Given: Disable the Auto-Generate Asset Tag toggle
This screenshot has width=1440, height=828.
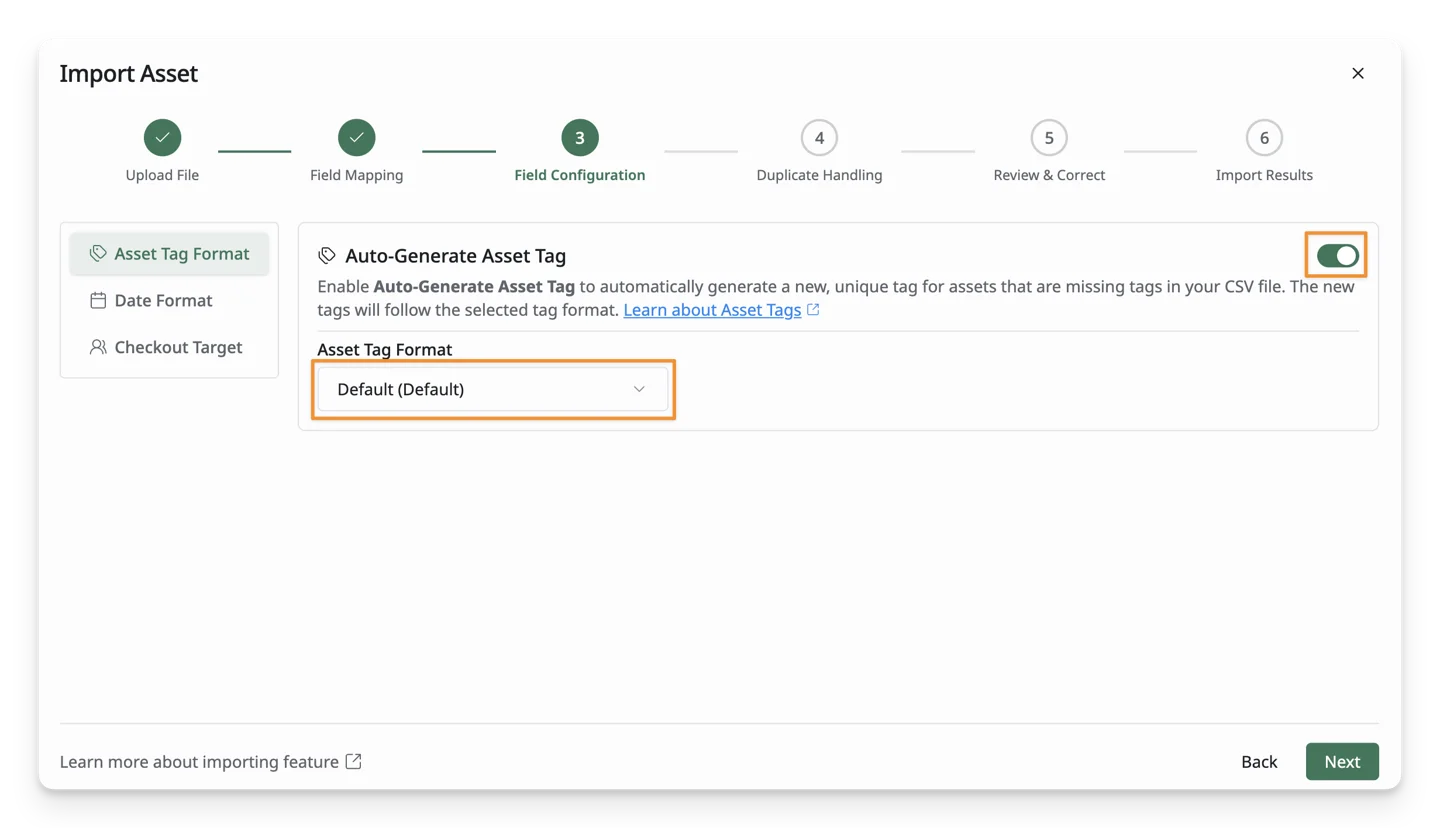Looking at the screenshot, I should [1337, 256].
